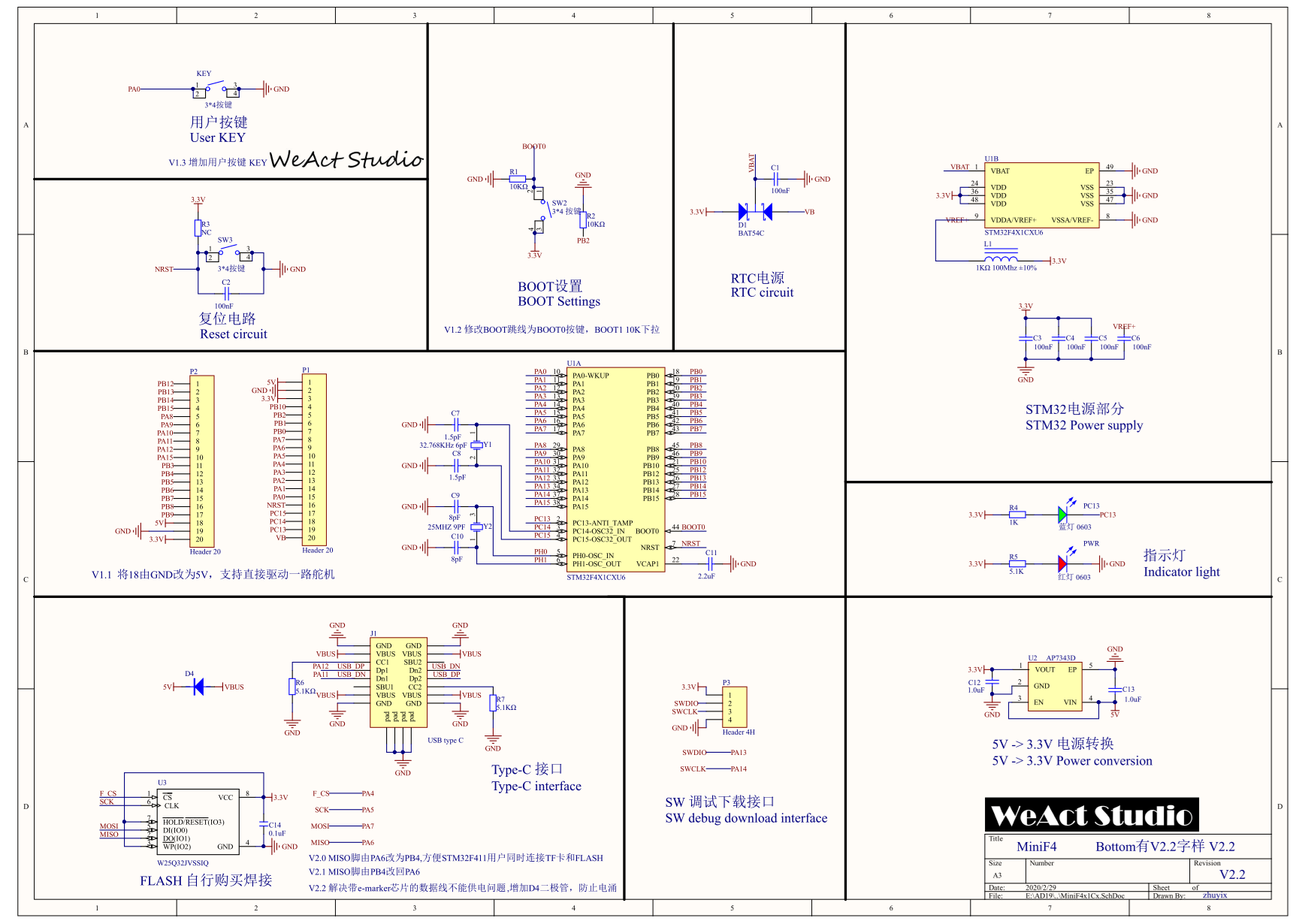The width and height of the screenshot is (1305, 924).
Task: Click the "BAT54C" part label under D1
Action: point(751,234)
